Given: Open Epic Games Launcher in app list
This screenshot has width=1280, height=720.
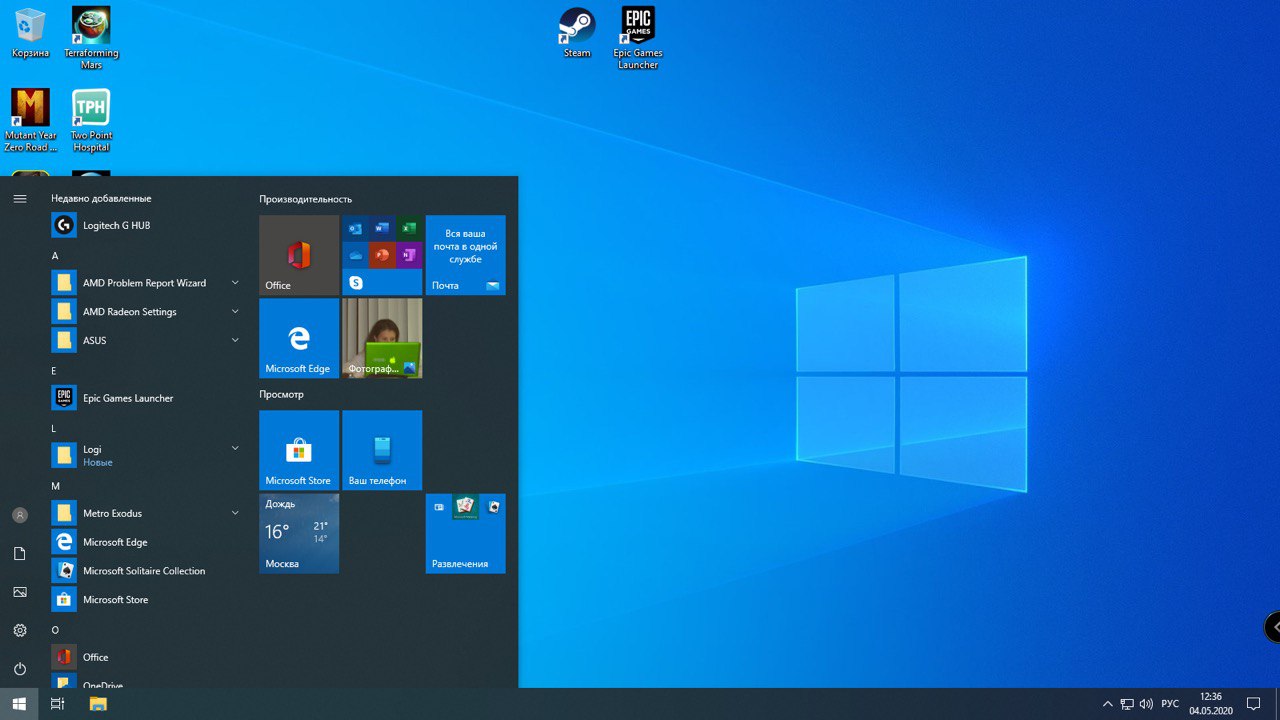Looking at the screenshot, I should [147, 398].
